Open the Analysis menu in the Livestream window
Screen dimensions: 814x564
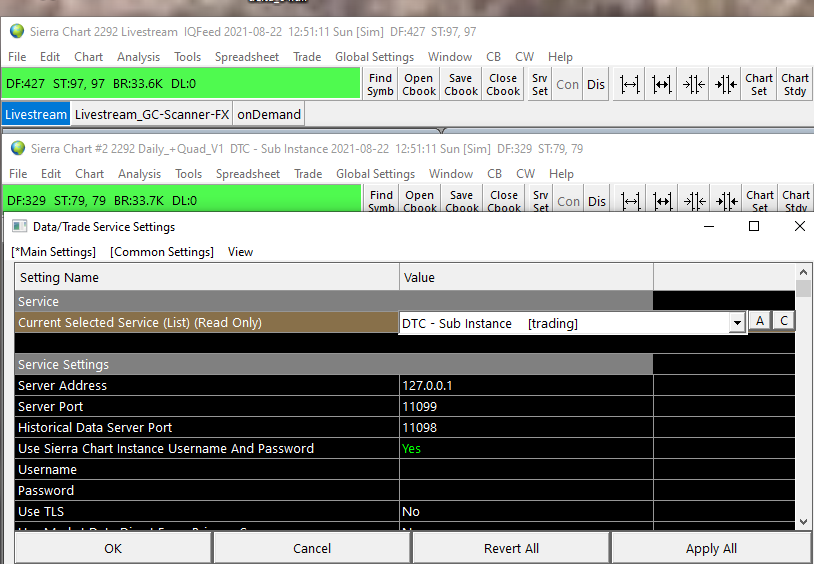point(138,57)
